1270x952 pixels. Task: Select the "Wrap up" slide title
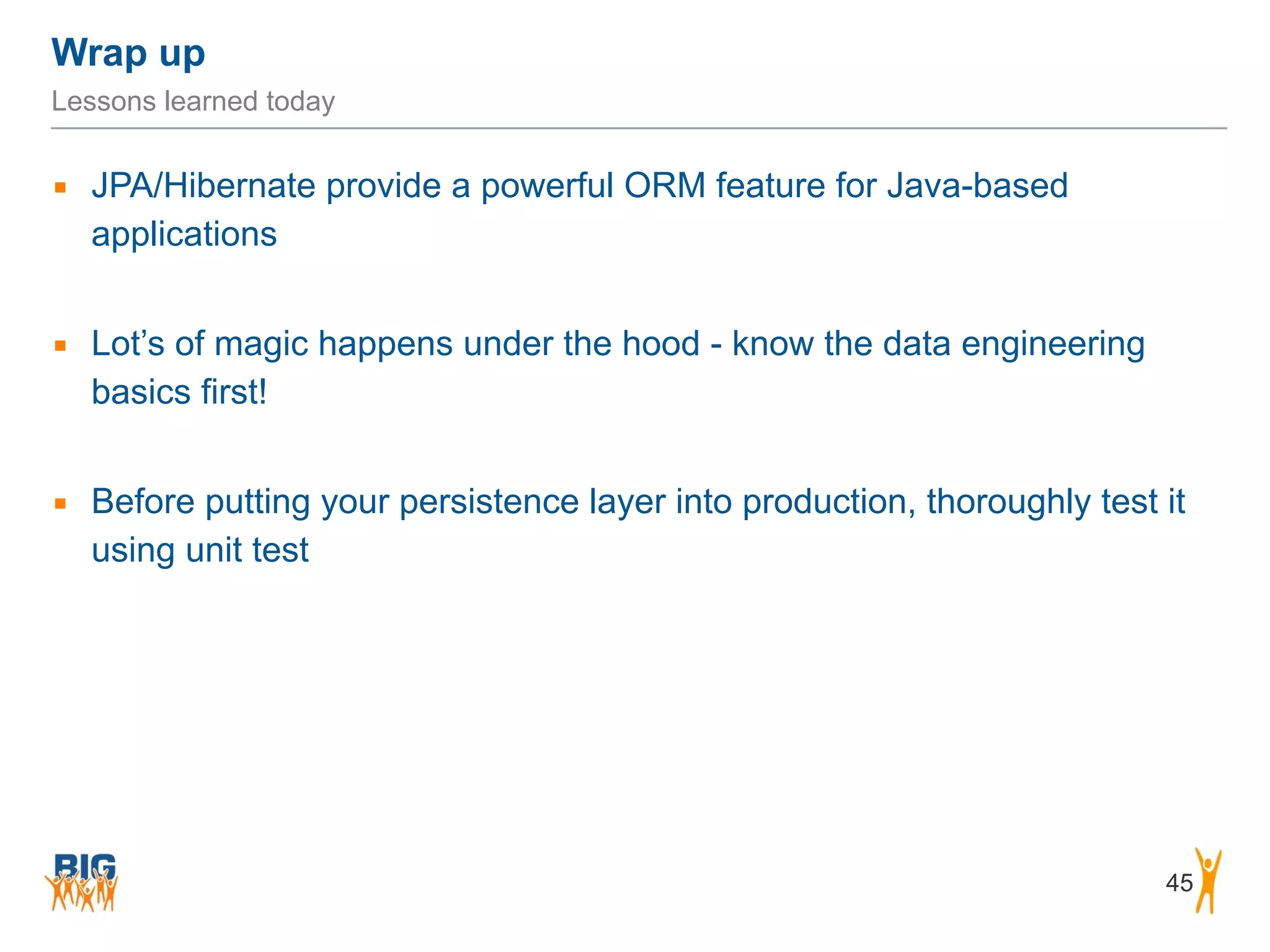point(128,53)
